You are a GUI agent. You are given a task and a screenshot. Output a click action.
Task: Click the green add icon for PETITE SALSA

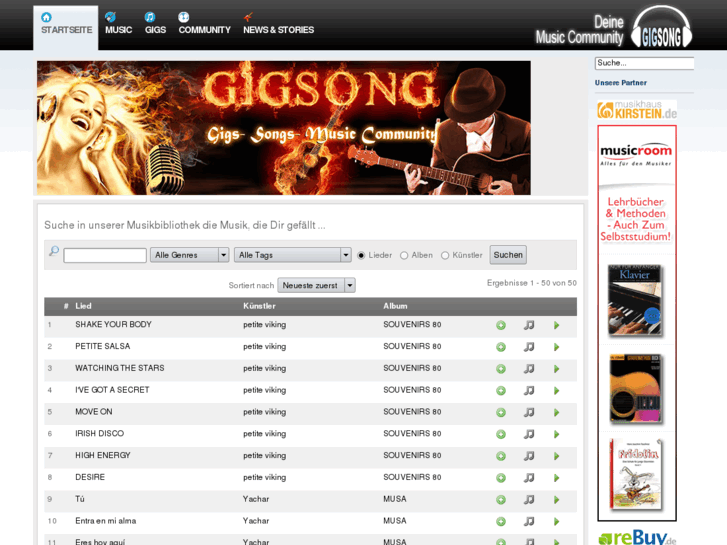tap(501, 347)
